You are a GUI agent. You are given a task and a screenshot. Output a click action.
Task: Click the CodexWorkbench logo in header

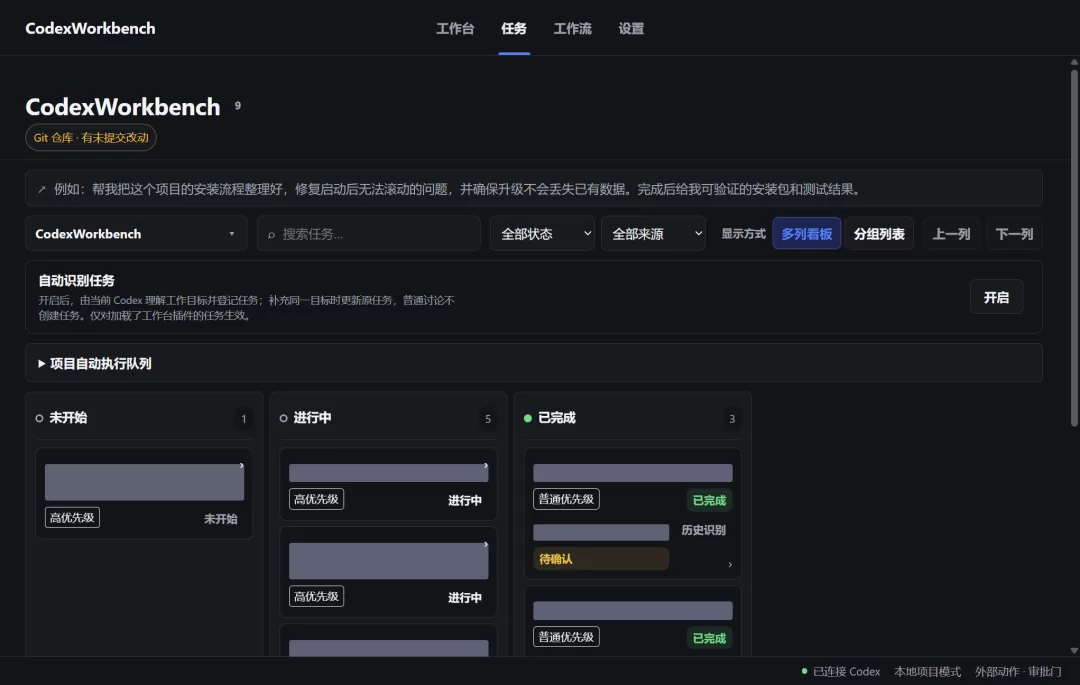[x=90, y=29]
